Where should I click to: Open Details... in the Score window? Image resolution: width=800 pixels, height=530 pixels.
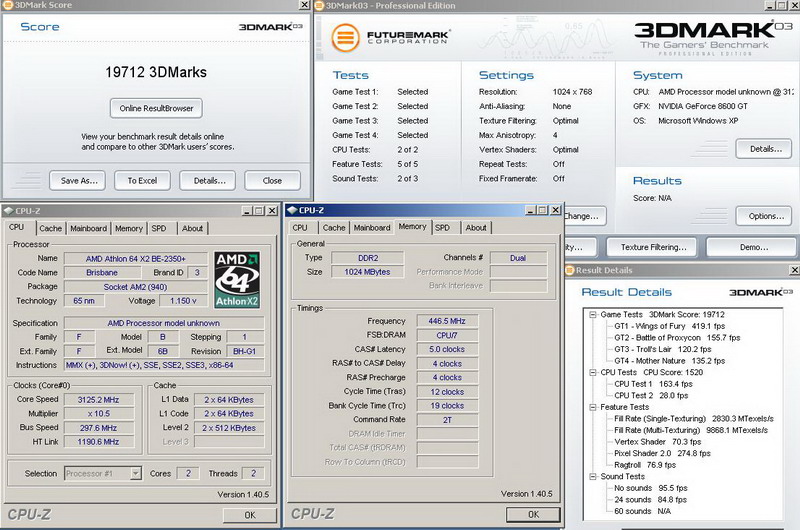tap(208, 181)
